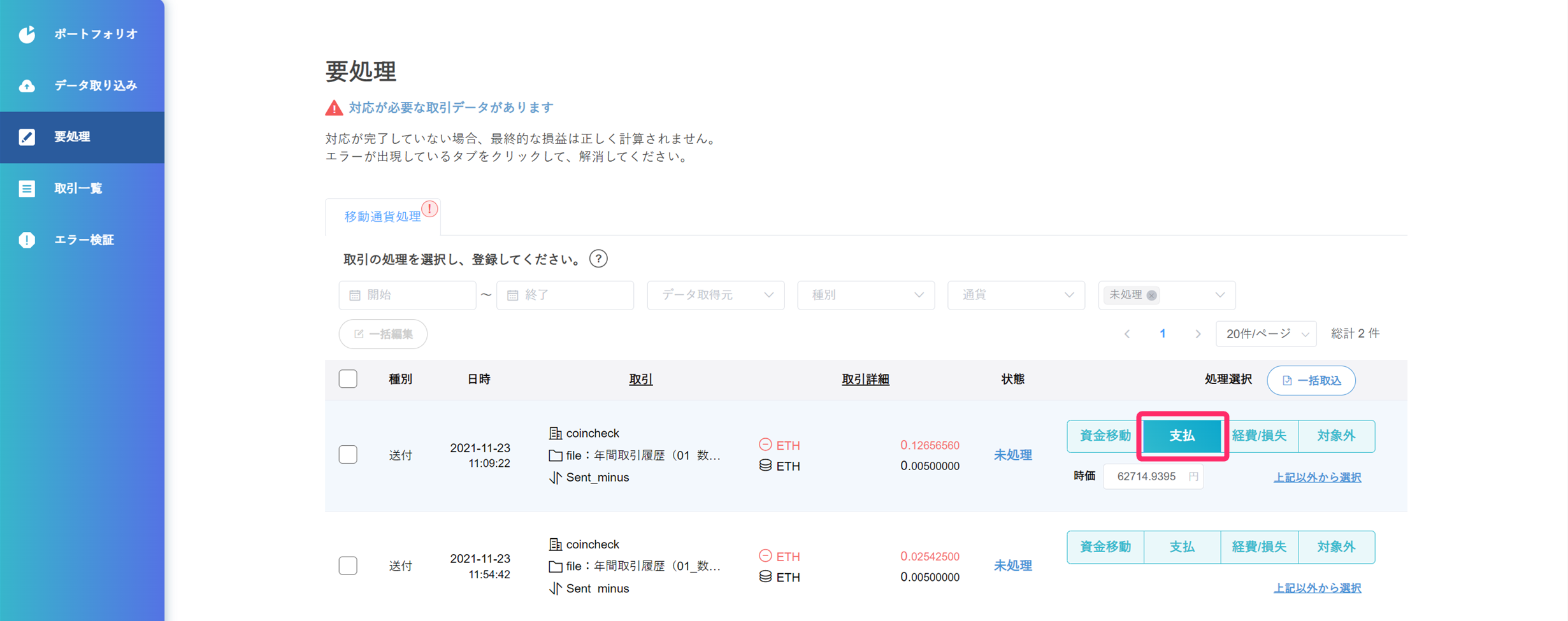Navigate to ポートフォリオ menu item
This screenshot has height=621, width=1568.
pos(82,34)
